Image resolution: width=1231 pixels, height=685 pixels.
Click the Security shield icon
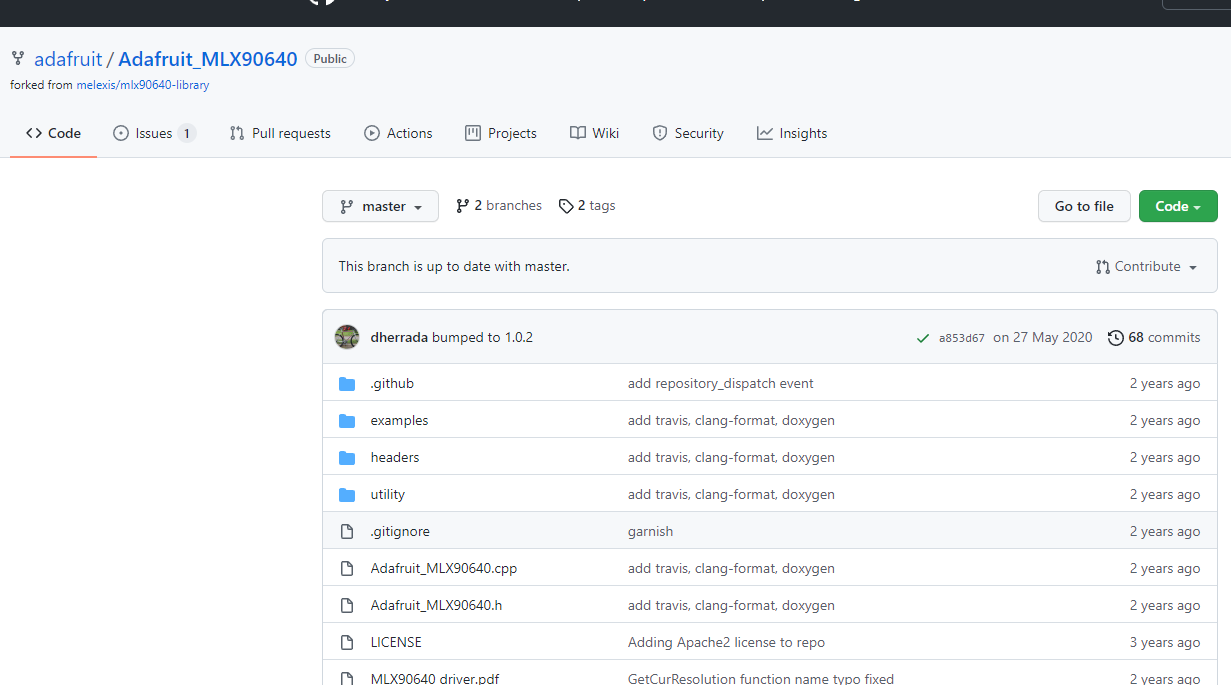pyautogui.click(x=660, y=133)
